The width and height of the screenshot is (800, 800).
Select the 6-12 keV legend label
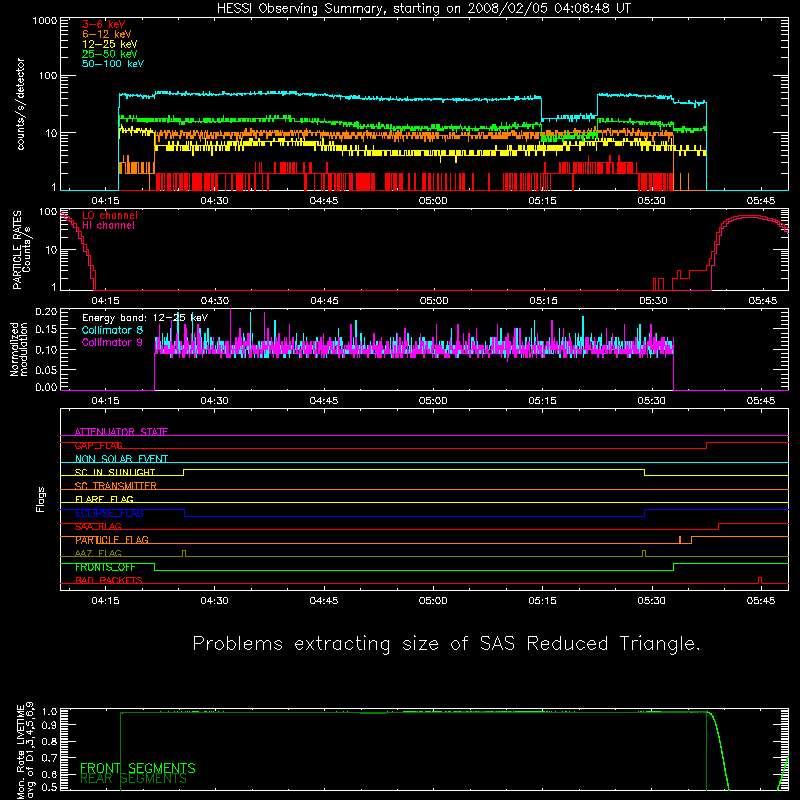click(x=107, y=34)
